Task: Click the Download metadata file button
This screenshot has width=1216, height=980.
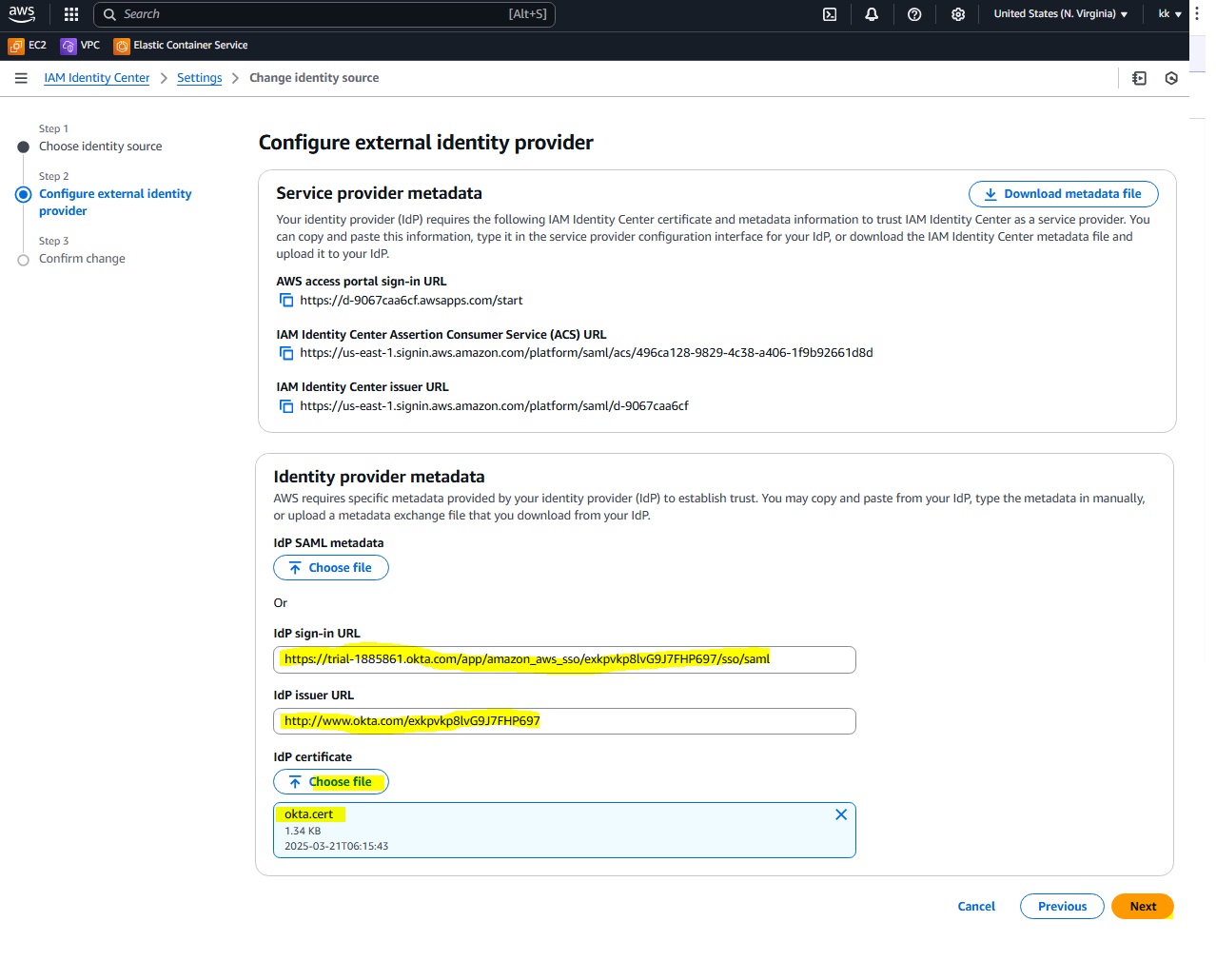Action: [1063, 194]
